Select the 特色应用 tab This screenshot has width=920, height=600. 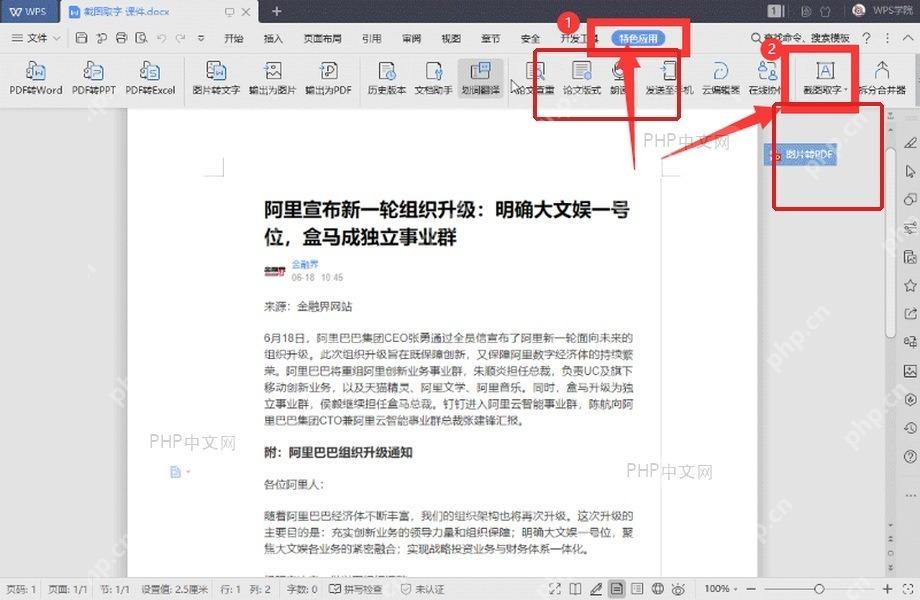[x=638, y=38]
